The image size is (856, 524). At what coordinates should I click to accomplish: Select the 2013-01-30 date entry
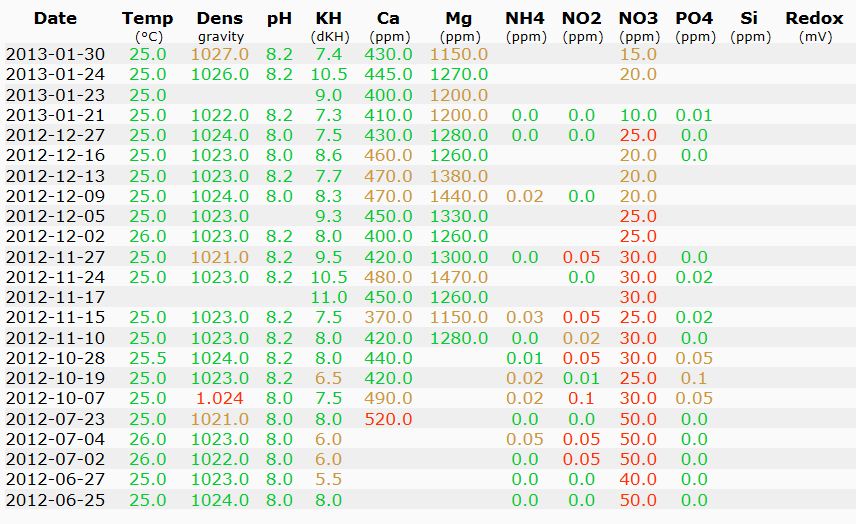click(x=55, y=54)
